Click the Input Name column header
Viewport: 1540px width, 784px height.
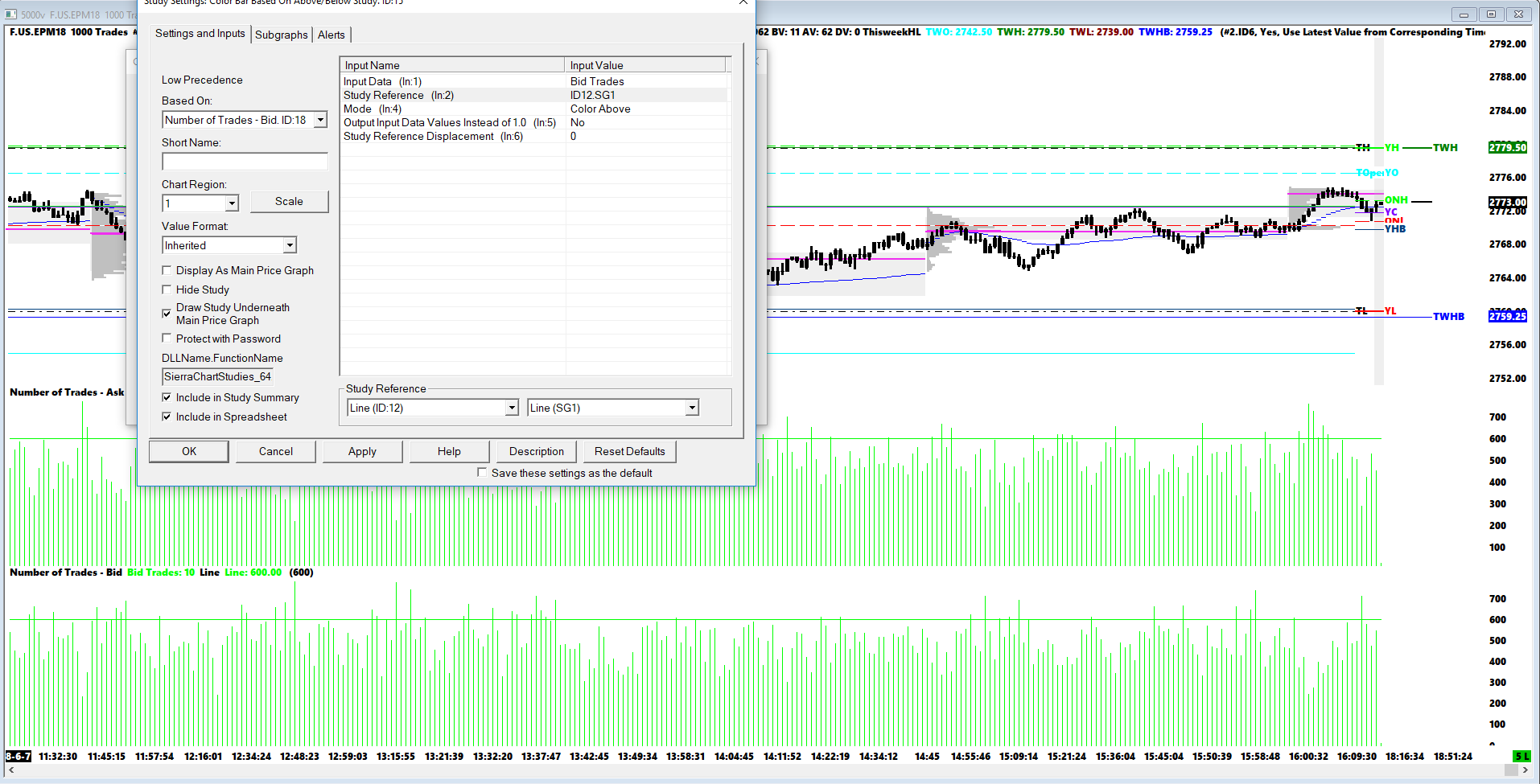point(452,65)
